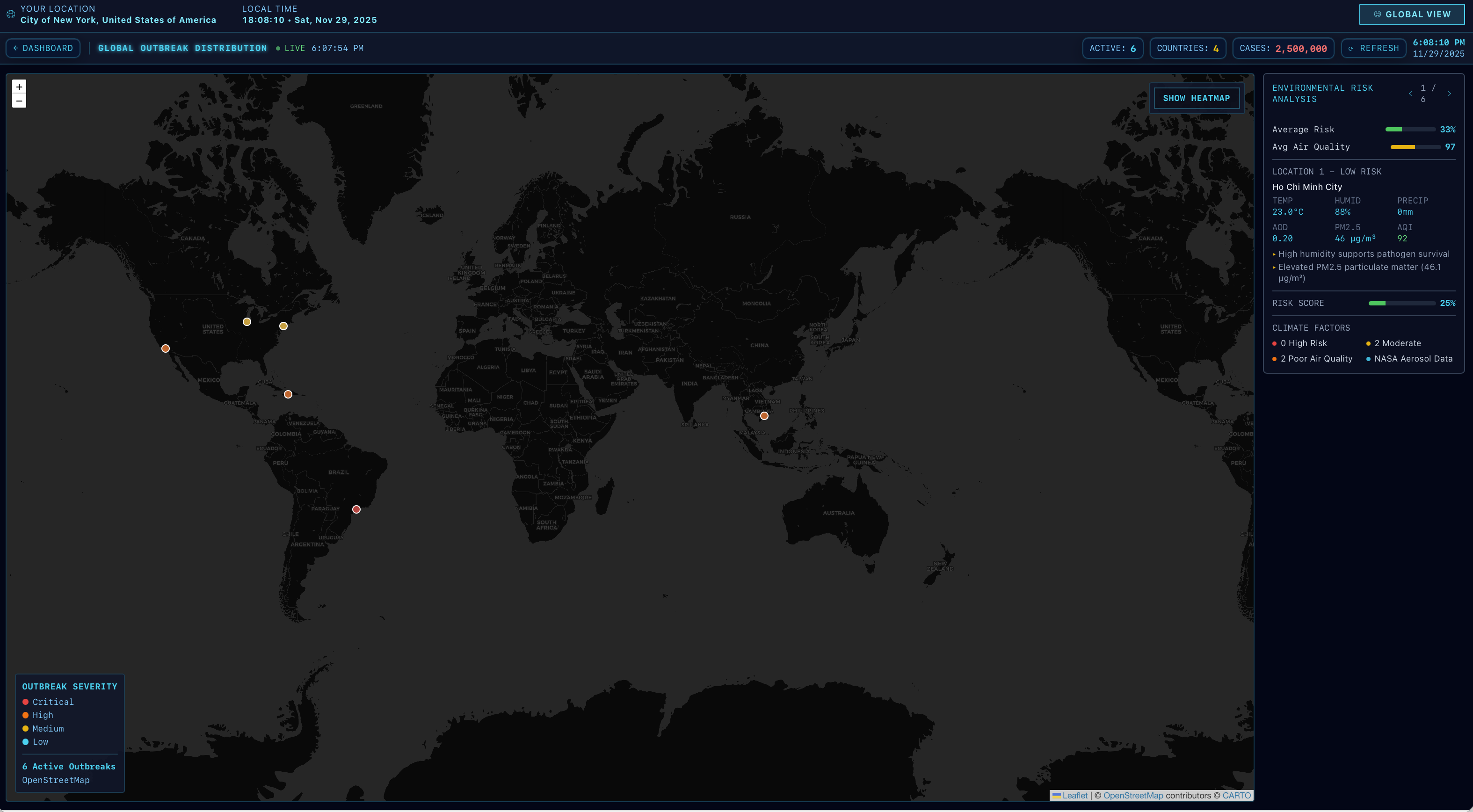1473x812 pixels.
Task: Click the RISK SCORE progress bar
Action: pyautogui.click(x=1401, y=303)
